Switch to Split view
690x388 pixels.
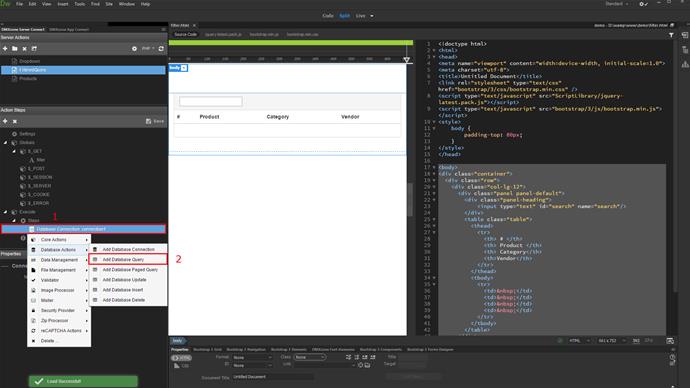(345, 16)
